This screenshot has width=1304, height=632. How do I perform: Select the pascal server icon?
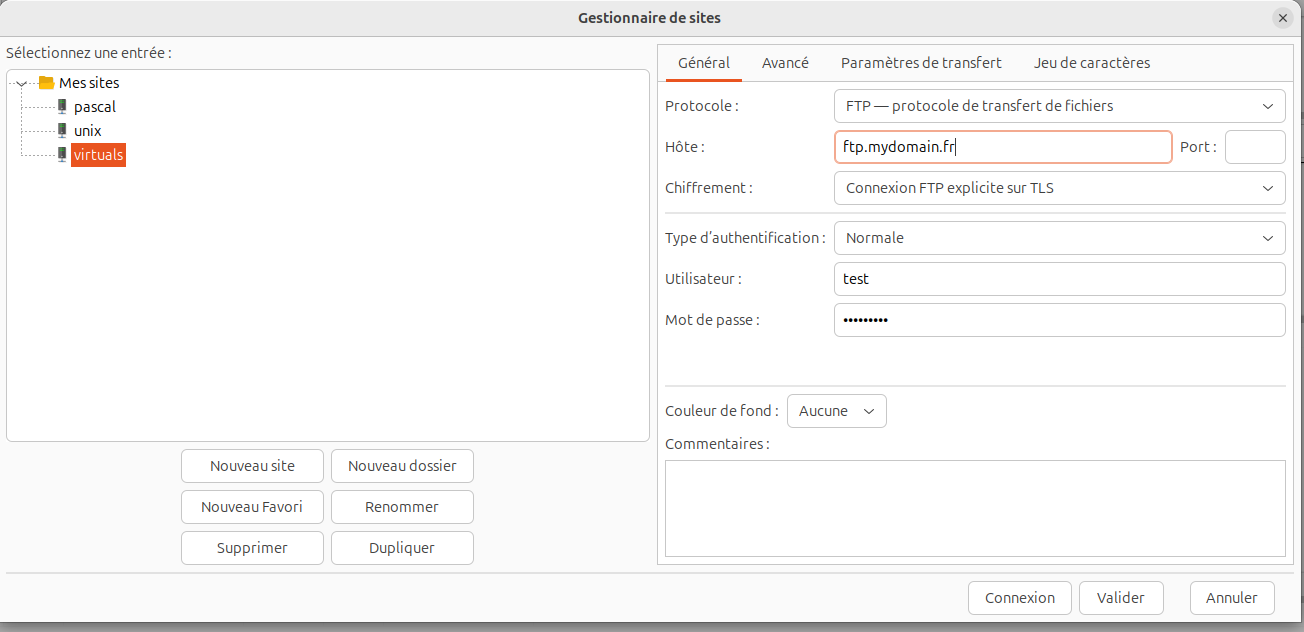(62, 106)
